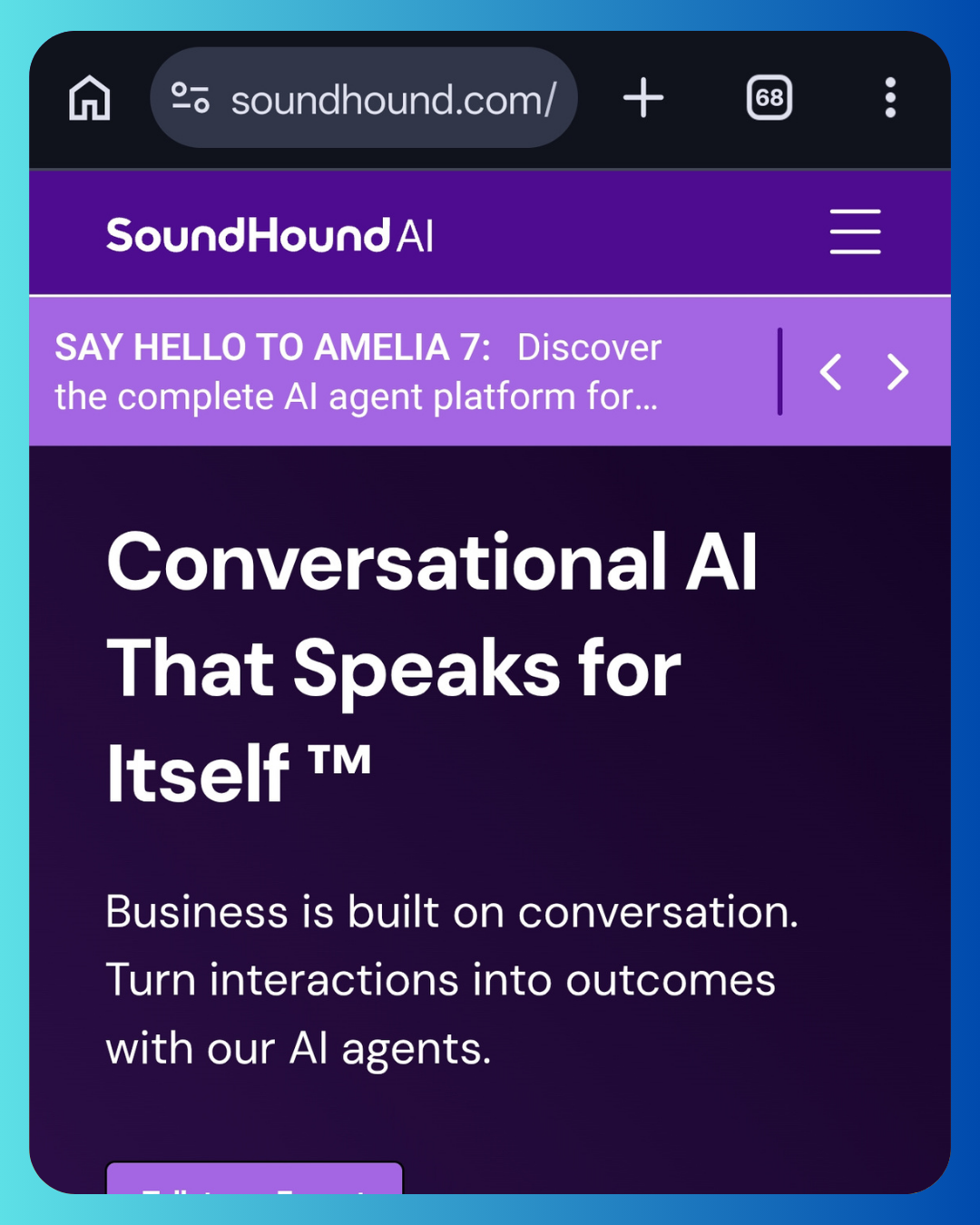Screen dimensions: 980x1225
Task: Tap the site permissions icon in the address bar
Action: [192, 98]
